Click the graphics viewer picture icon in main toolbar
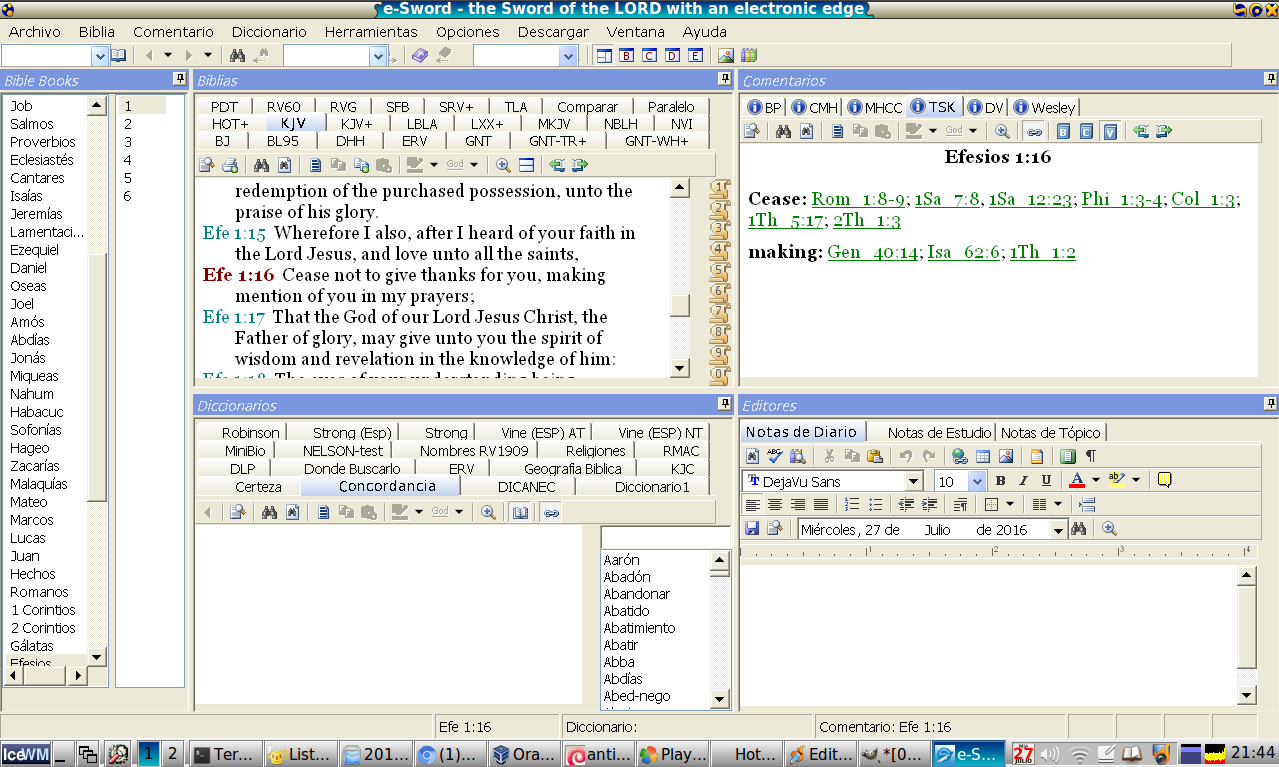 (726, 56)
